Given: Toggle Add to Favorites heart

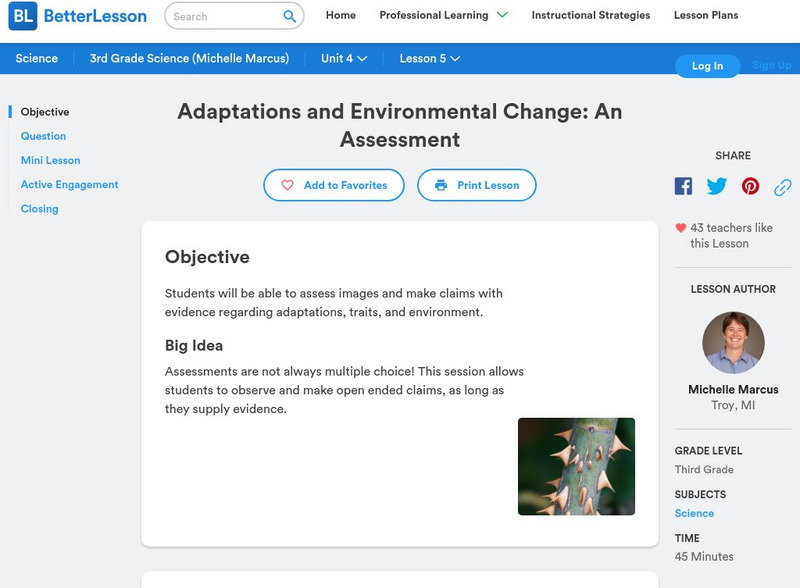Looking at the screenshot, I should 287,185.
